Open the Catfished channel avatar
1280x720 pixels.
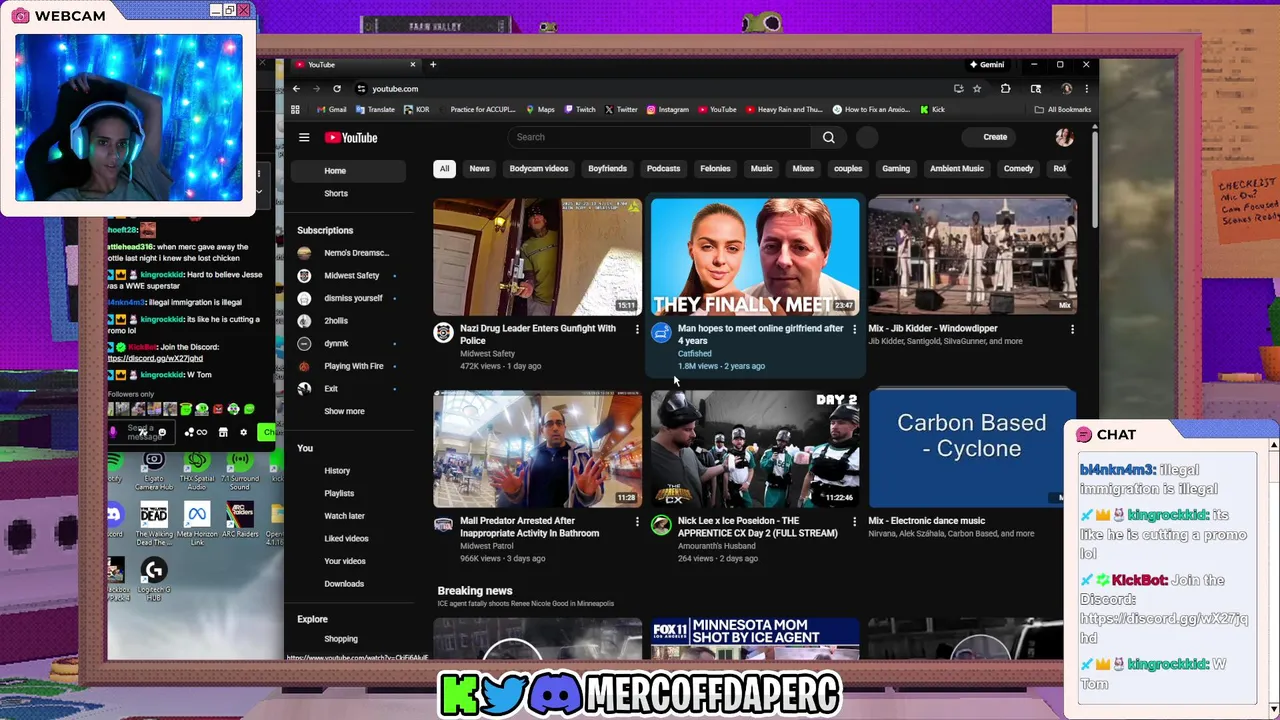coord(661,333)
